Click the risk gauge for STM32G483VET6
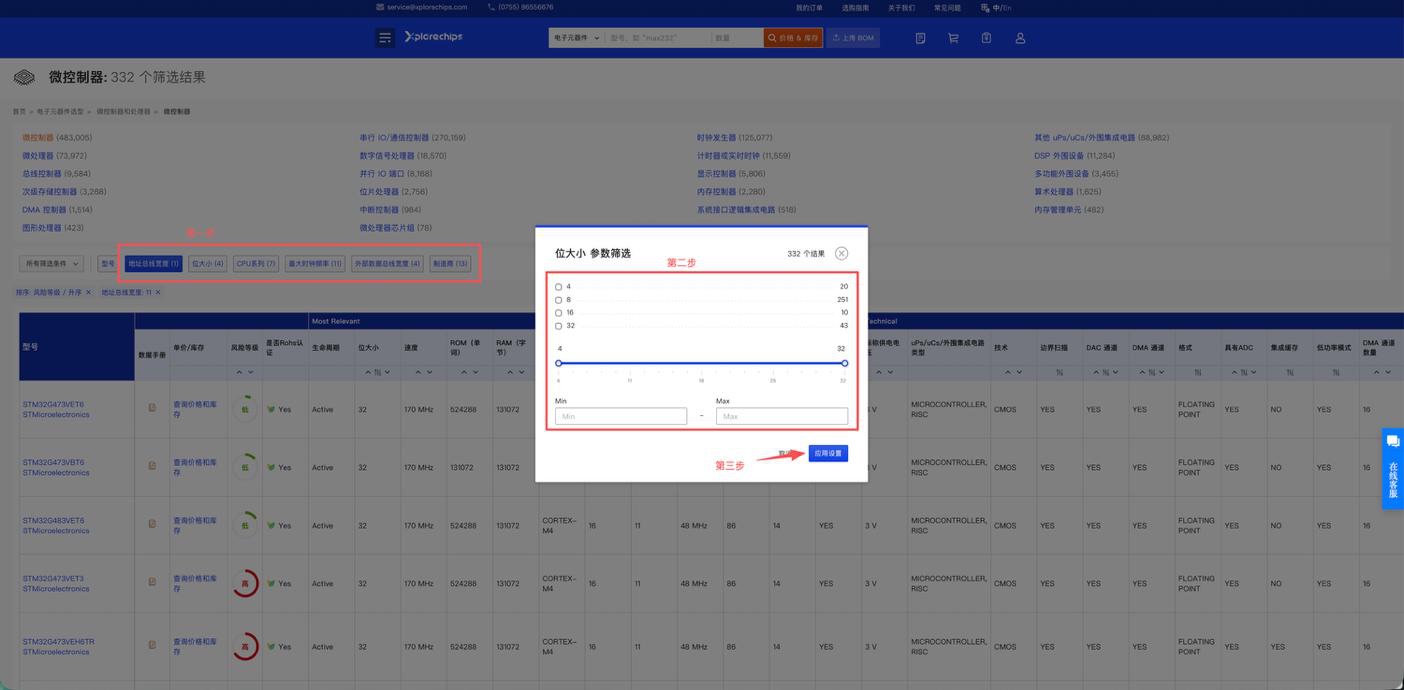The width and height of the screenshot is (1404, 690). 245,525
